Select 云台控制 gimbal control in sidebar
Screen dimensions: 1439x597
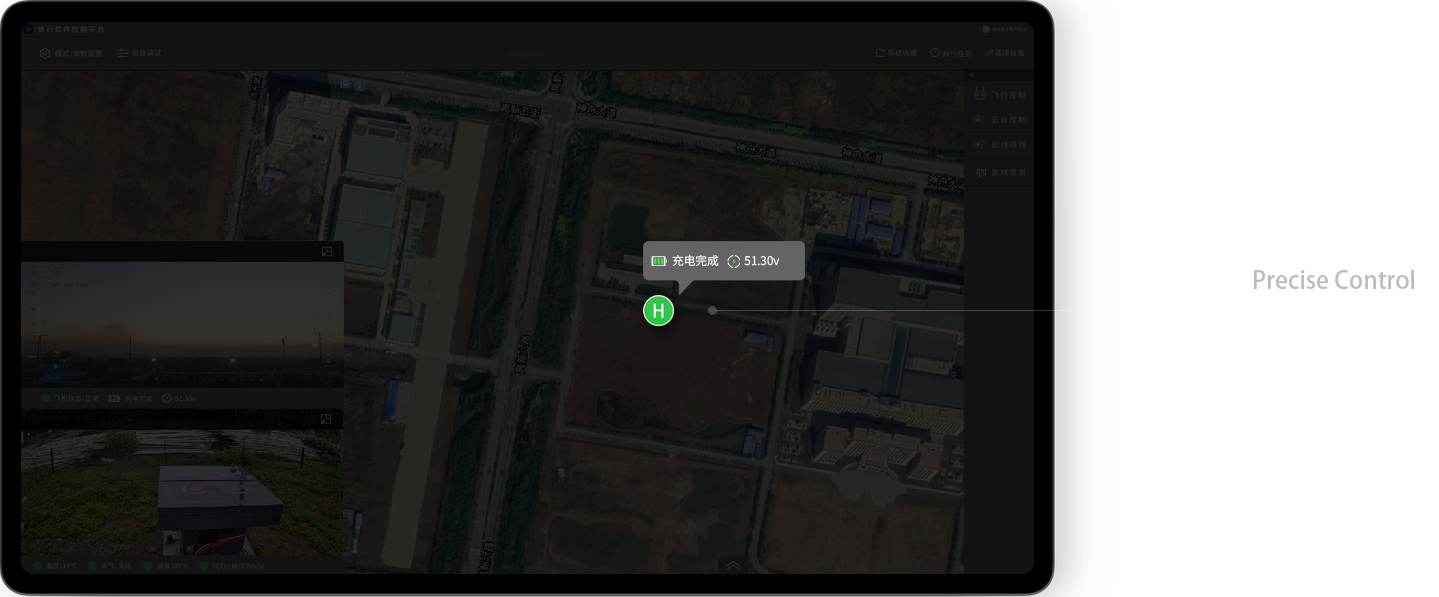(1000, 120)
